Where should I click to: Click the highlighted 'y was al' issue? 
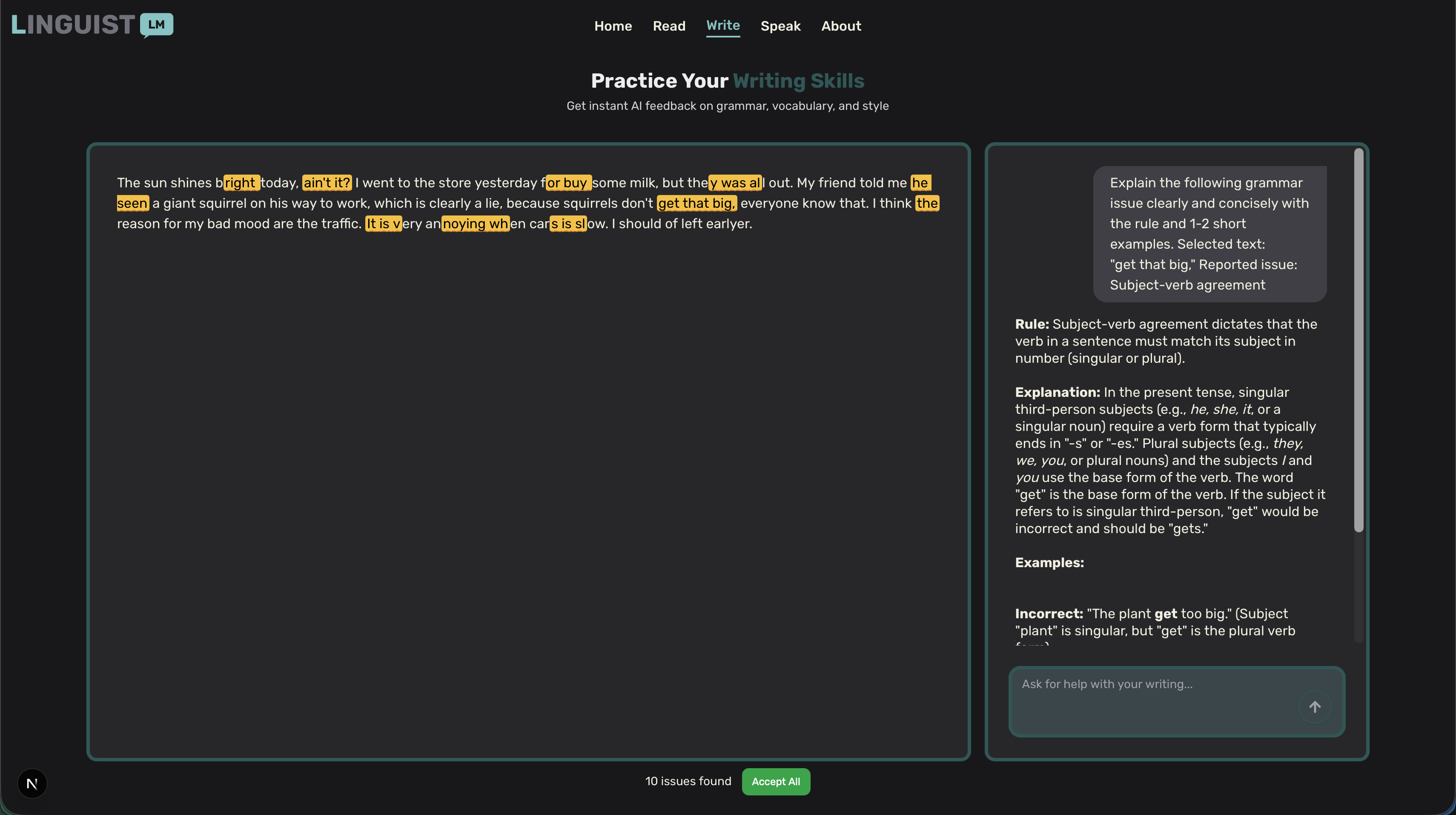tap(735, 183)
